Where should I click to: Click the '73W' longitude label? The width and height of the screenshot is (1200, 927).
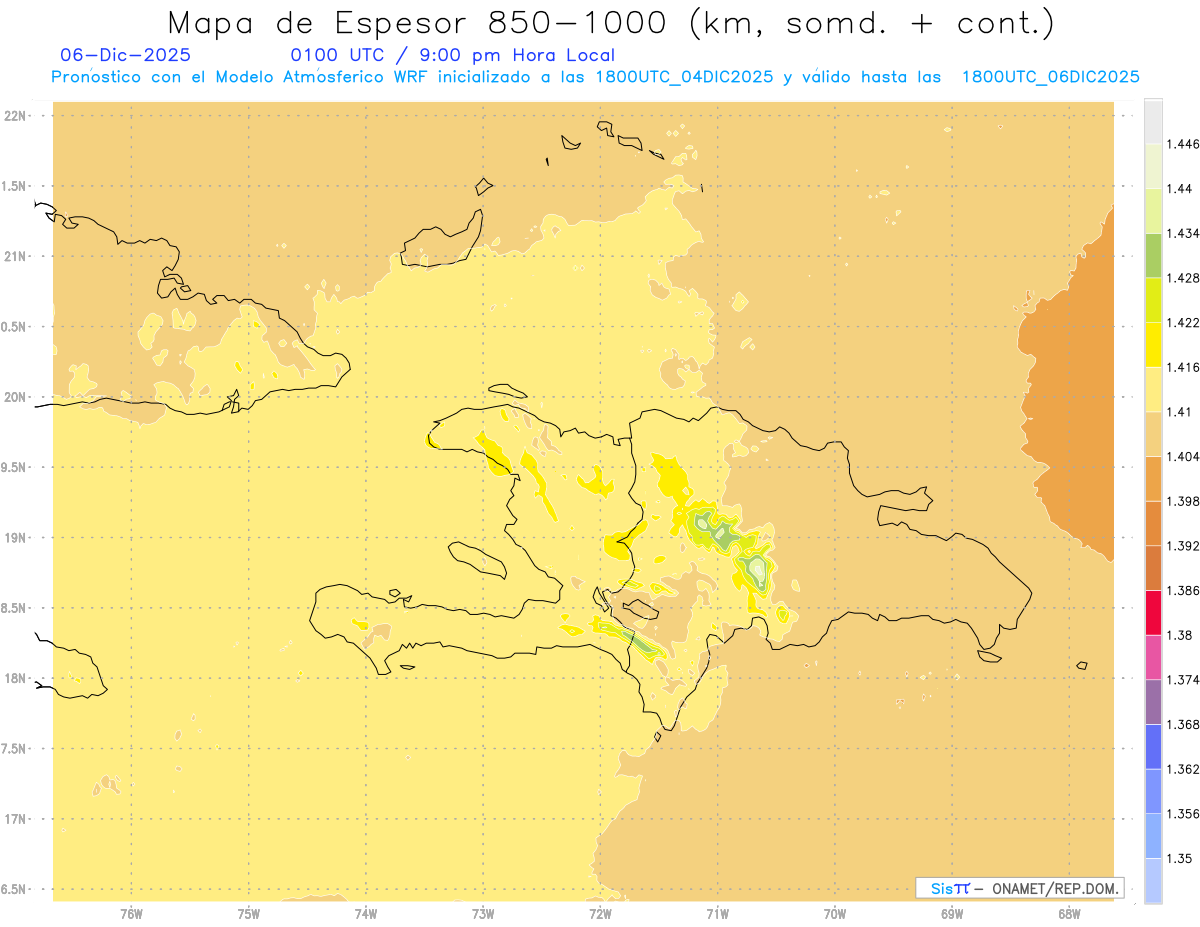483,914
